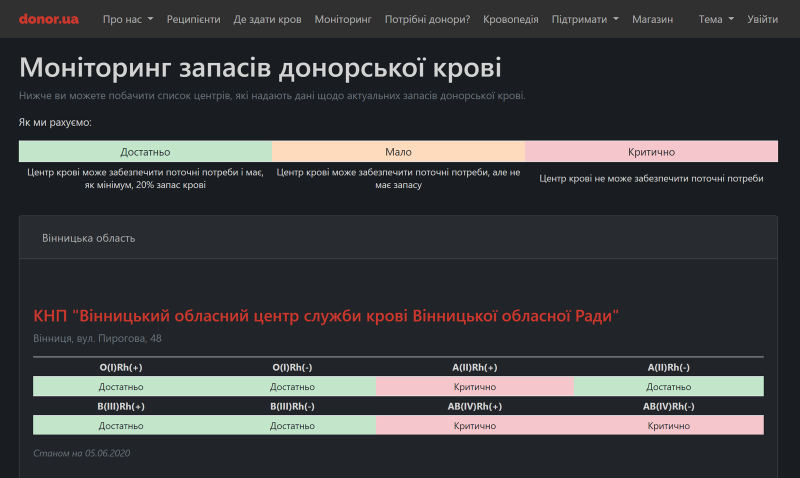Click the donor.ua logo

point(48,19)
